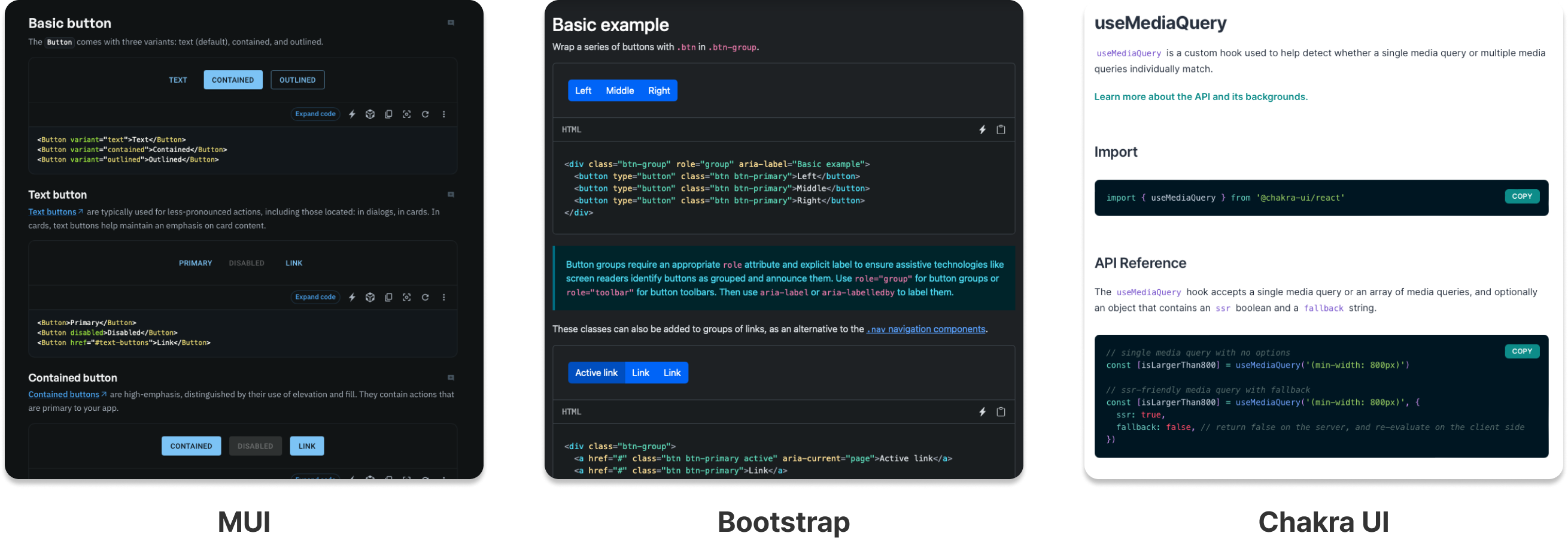Open Basic button demo in CodeSandbox (cube icon)

click(370, 114)
